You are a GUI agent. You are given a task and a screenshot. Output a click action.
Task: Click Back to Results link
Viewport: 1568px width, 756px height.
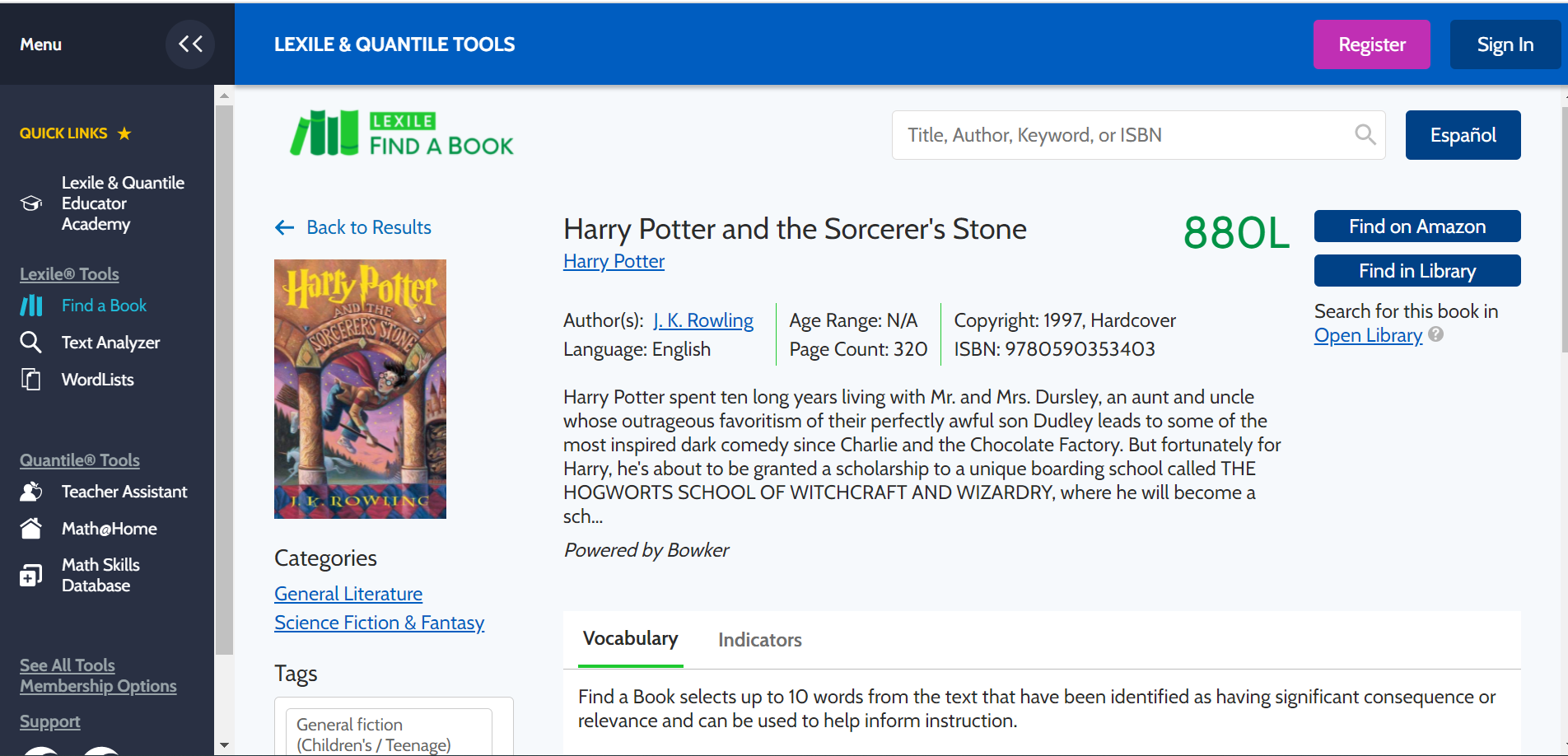[369, 227]
